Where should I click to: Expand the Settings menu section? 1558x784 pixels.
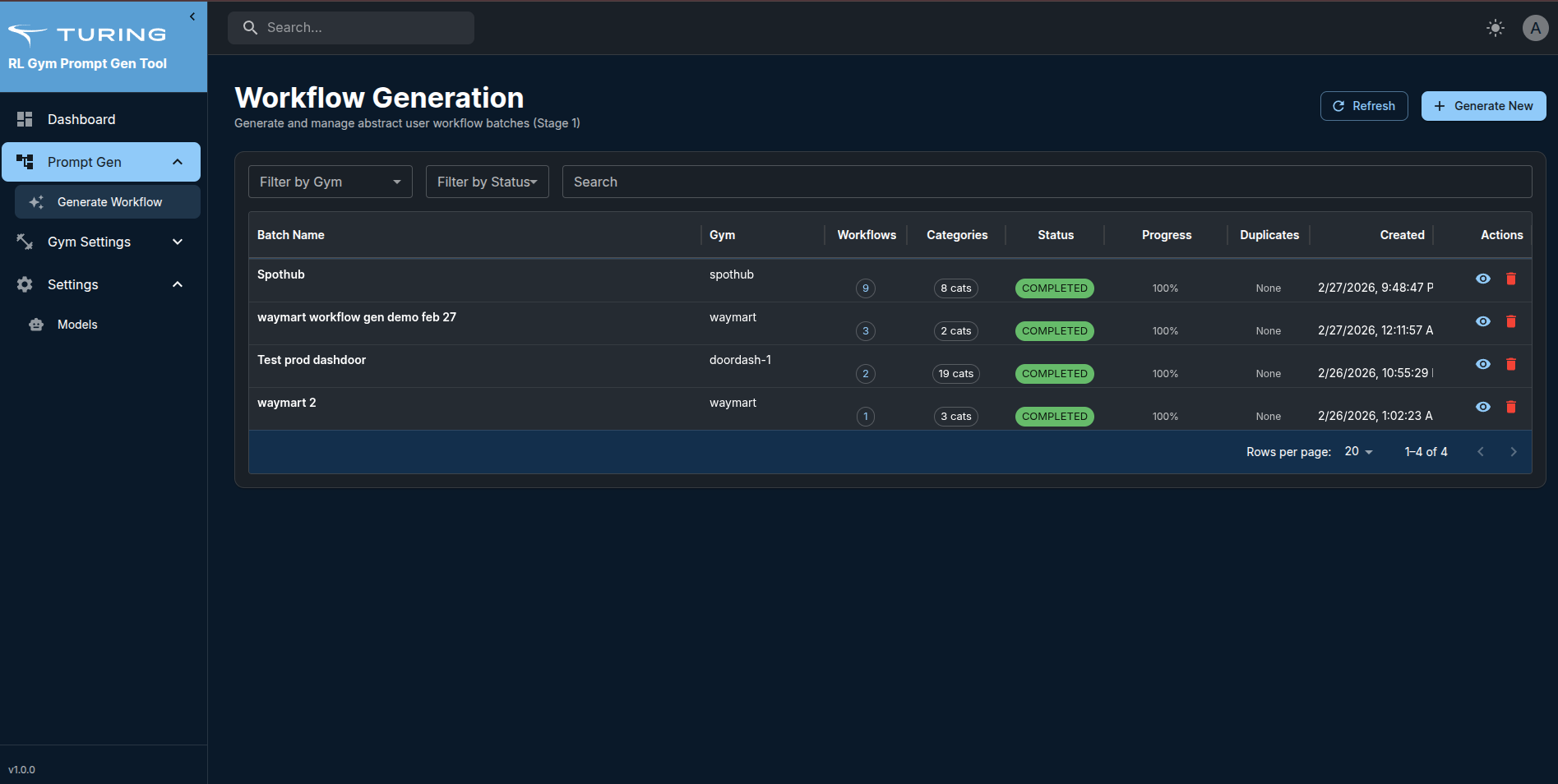(x=177, y=284)
